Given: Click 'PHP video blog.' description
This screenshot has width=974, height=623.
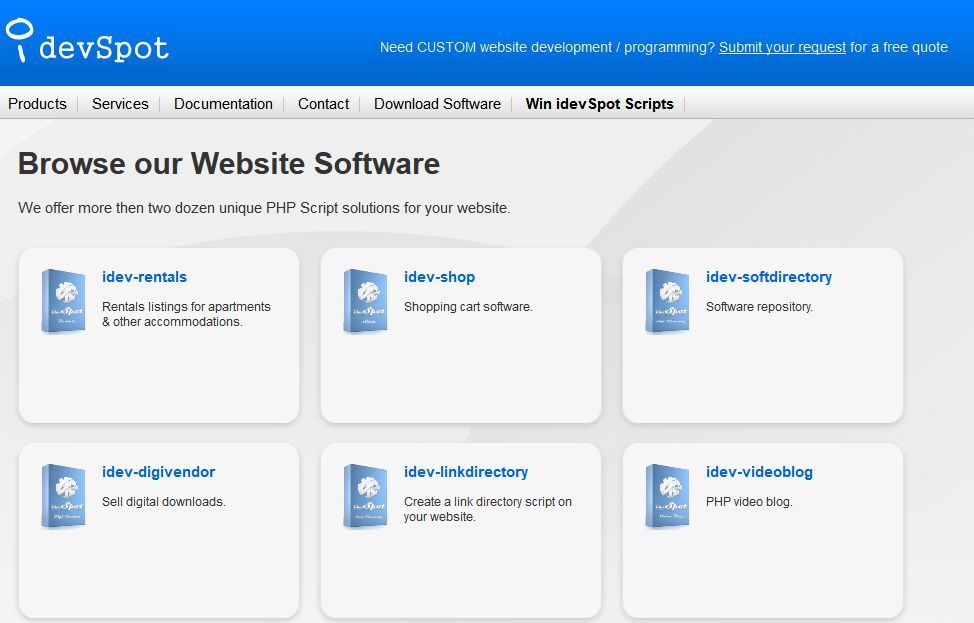Looking at the screenshot, I should 749,502.
